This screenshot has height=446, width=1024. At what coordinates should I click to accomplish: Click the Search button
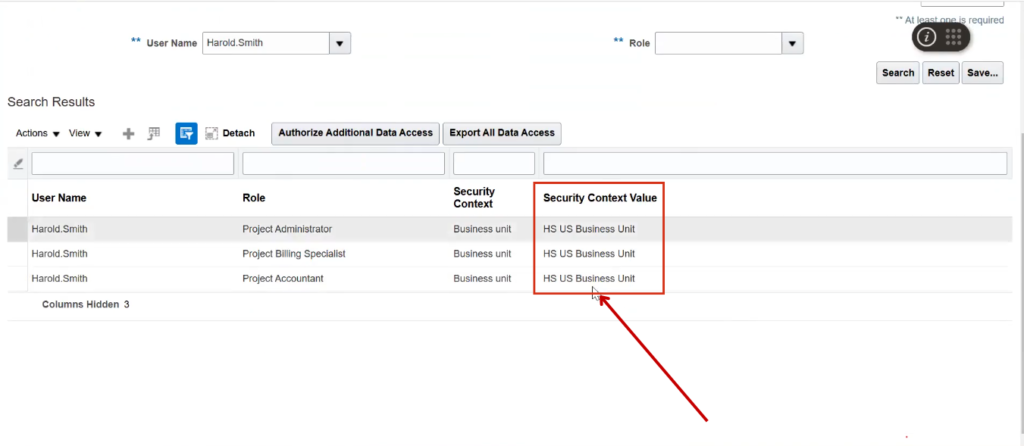tap(897, 73)
